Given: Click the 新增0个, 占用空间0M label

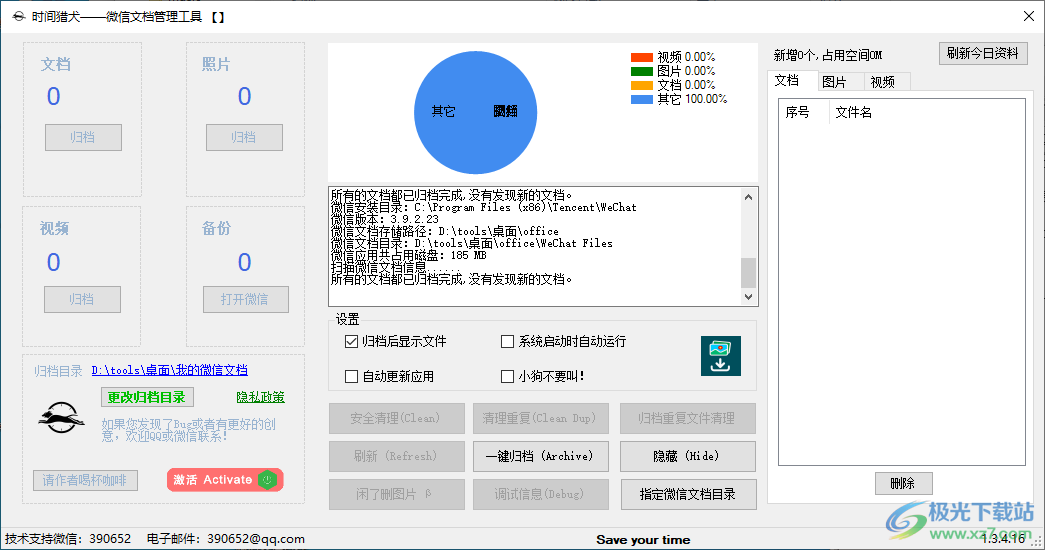Looking at the screenshot, I should [x=828, y=55].
